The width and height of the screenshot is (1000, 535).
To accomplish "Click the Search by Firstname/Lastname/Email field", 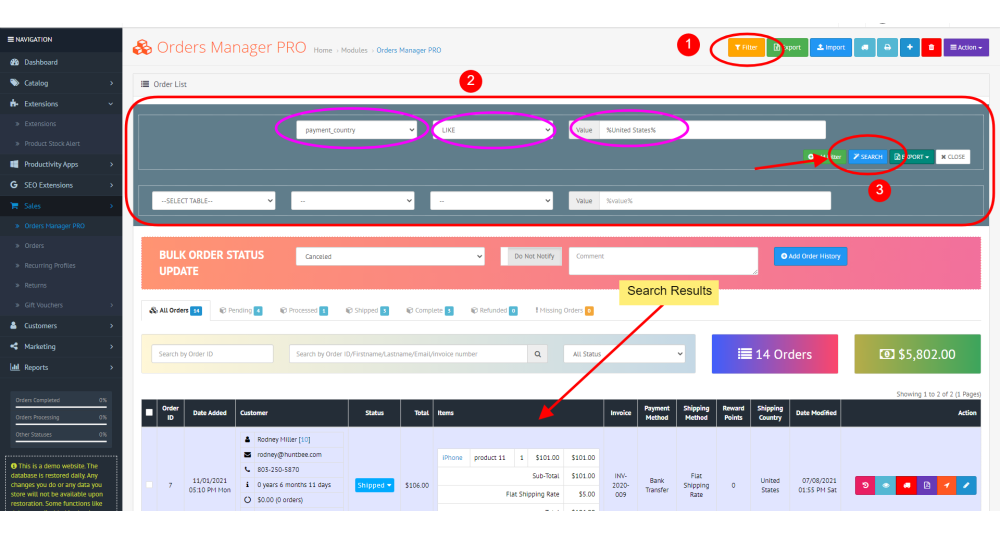I will click(x=408, y=354).
